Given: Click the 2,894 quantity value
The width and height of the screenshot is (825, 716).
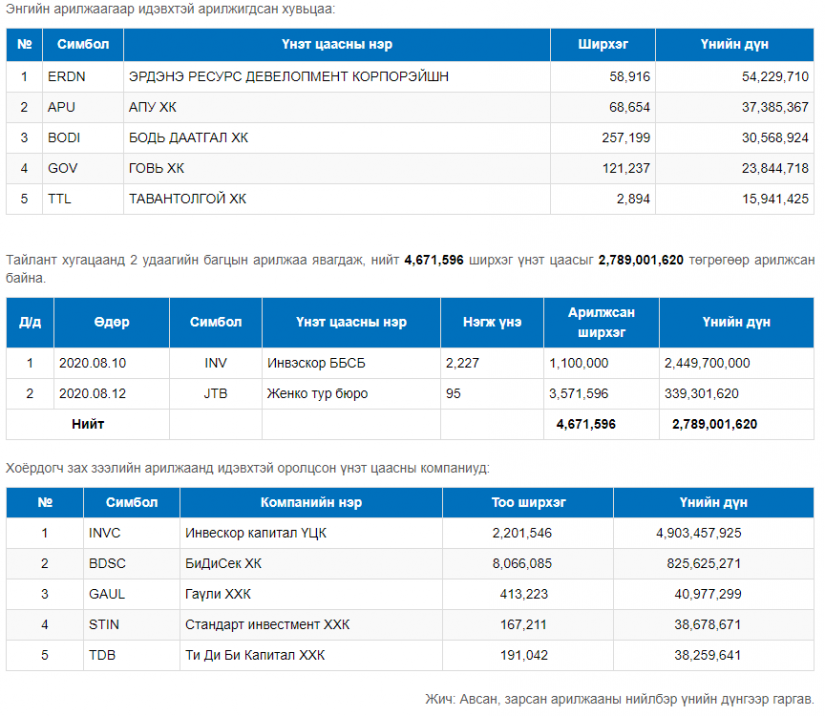Looking at the screenshot, I should coord(633,199).
